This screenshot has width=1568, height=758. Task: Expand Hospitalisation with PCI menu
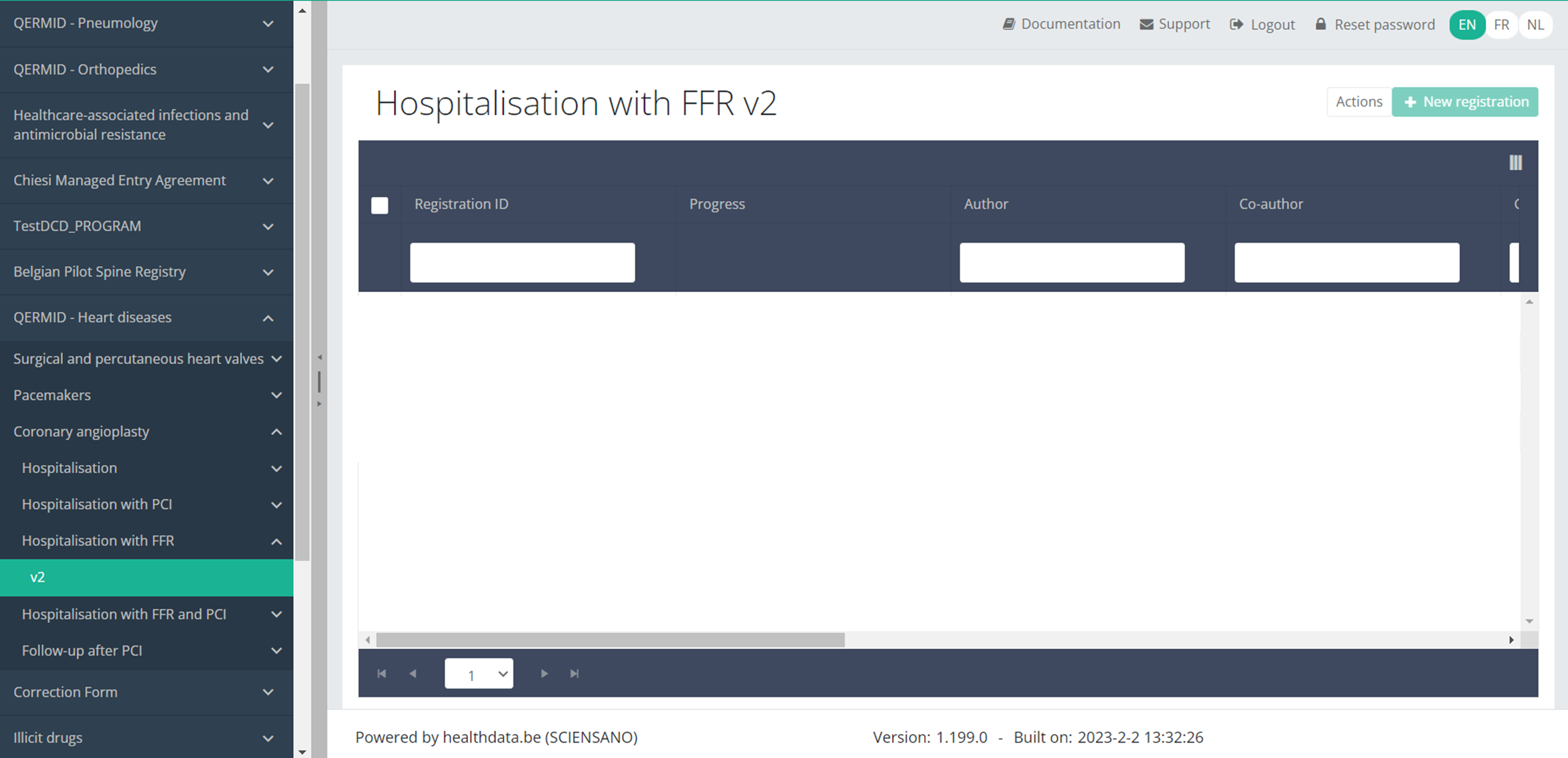(x=276, y=505)
